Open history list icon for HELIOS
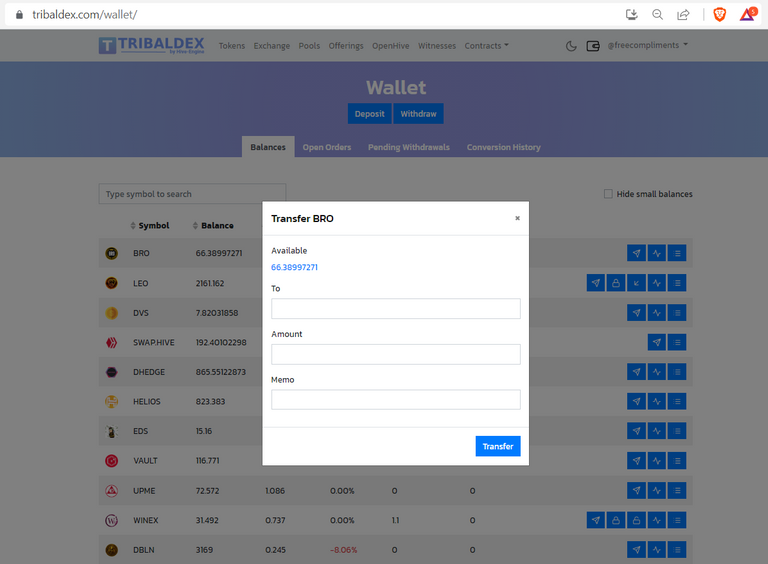The image size is (768, 564). pos(677,401)
